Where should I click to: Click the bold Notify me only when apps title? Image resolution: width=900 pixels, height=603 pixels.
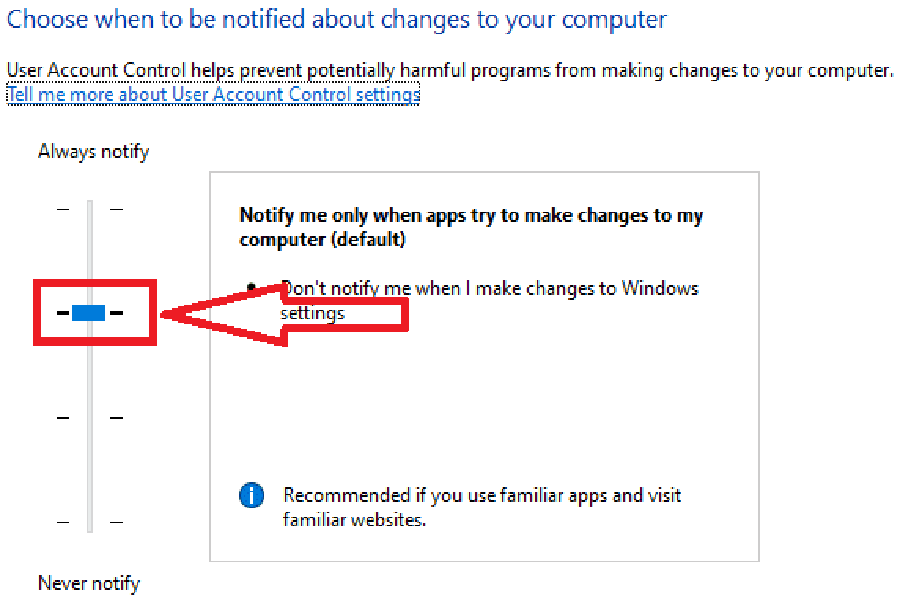[471, 227]
